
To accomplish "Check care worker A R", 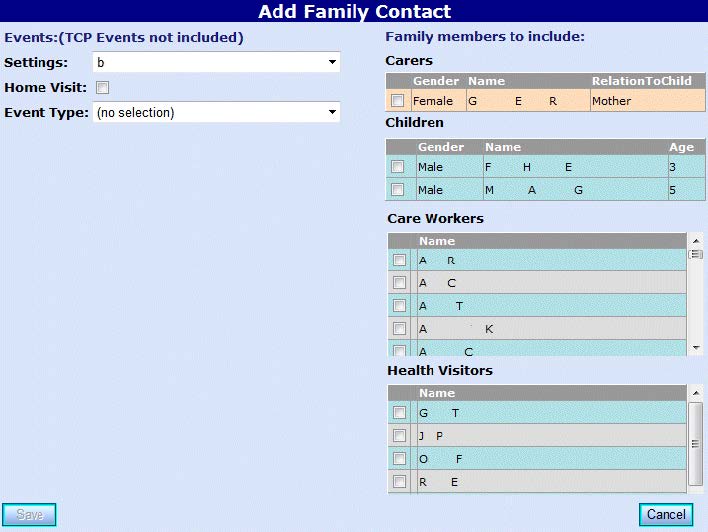I will coord(400,260).
